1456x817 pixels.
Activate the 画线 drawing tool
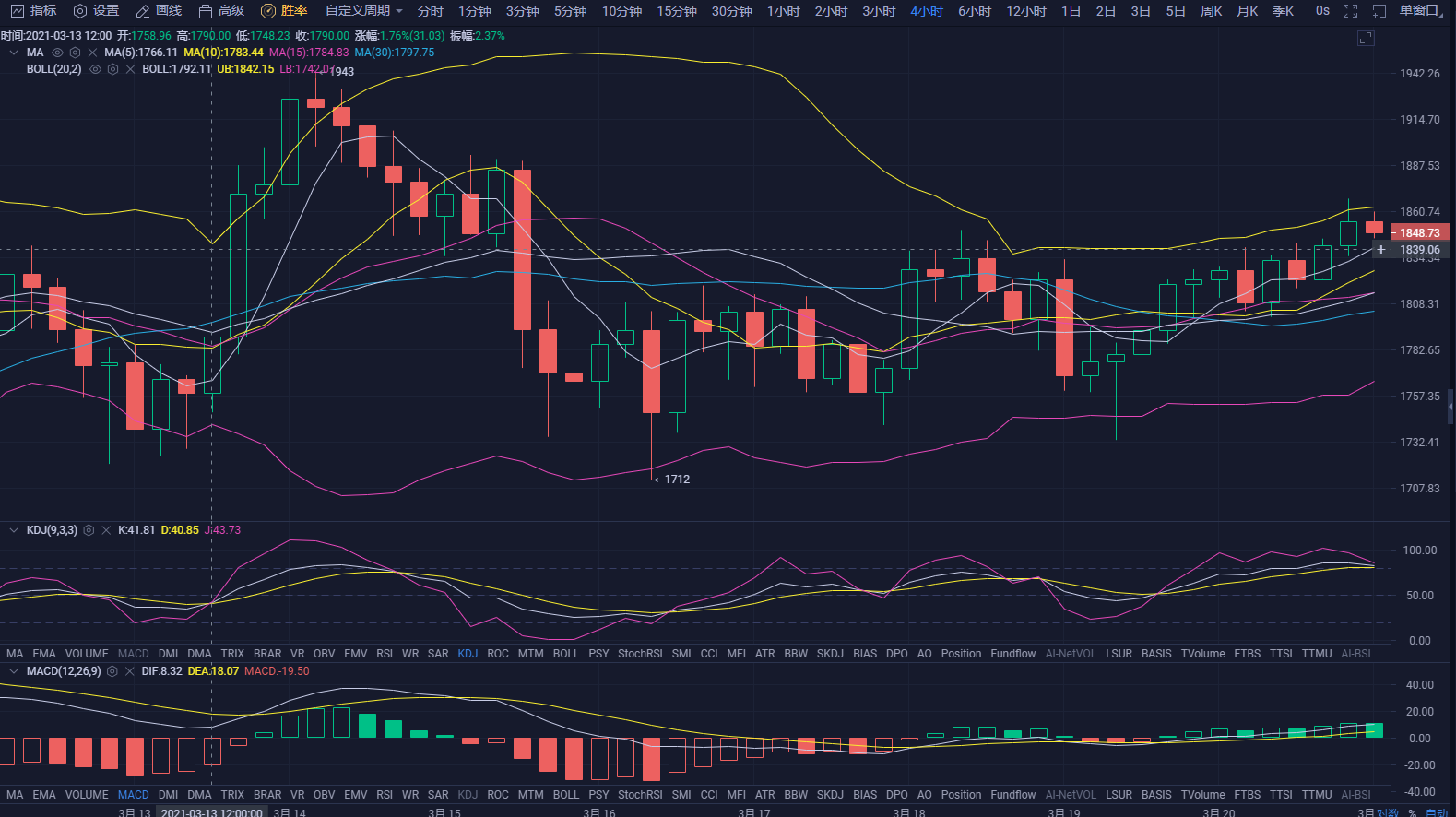point(159,11)
